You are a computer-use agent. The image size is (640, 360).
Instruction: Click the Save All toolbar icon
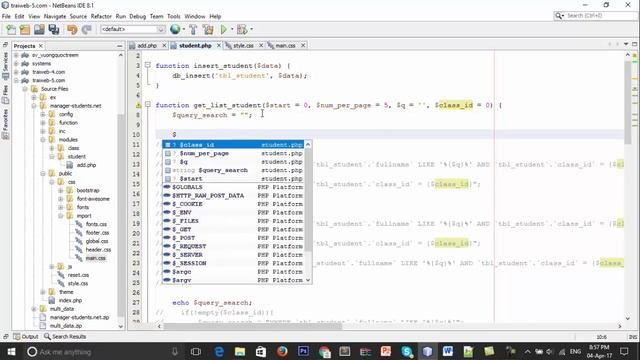point(54,29)
